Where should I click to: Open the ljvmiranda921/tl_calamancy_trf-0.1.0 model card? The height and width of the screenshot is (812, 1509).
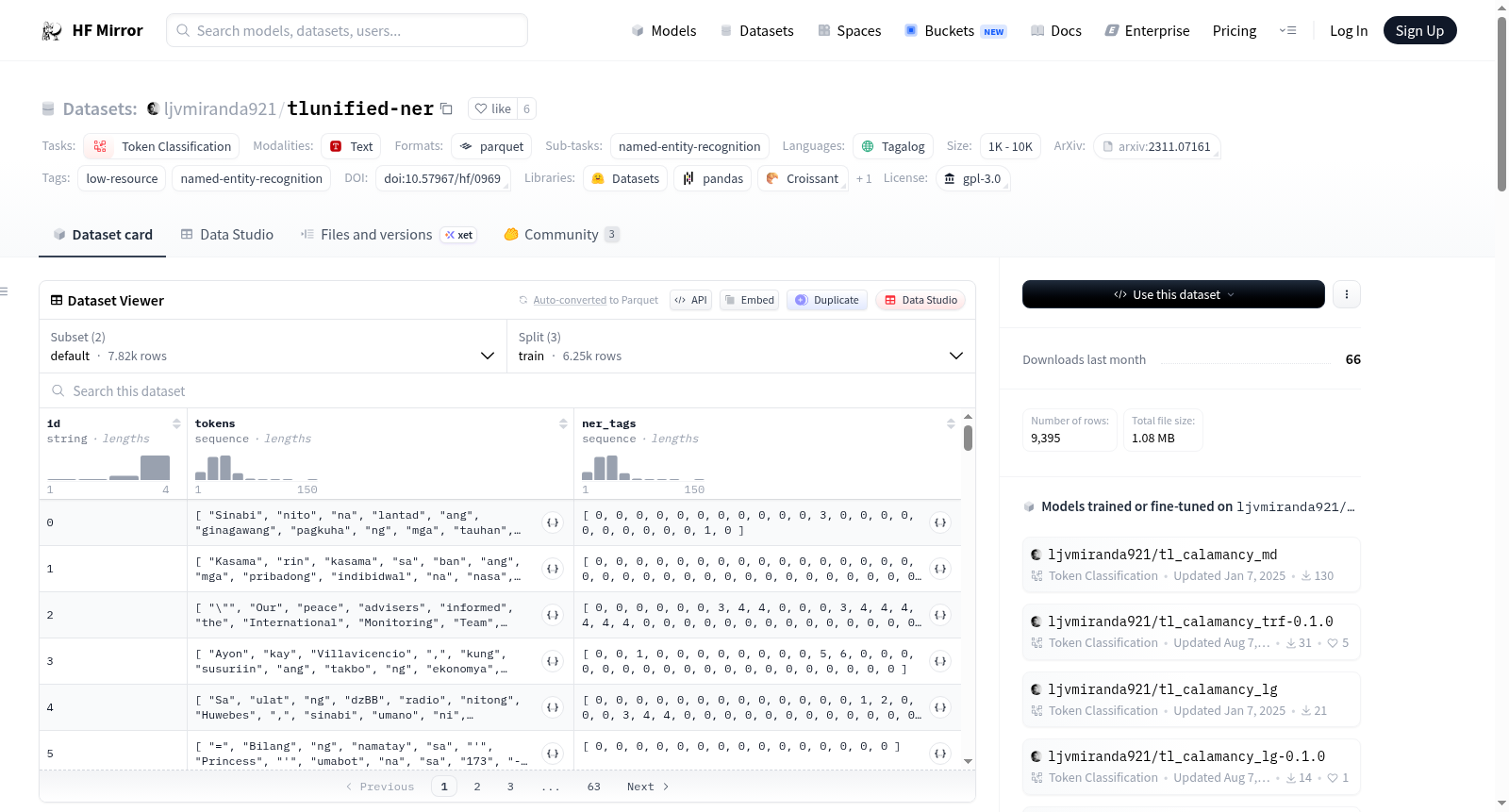pyautogui.click(x=1191, y=632)
